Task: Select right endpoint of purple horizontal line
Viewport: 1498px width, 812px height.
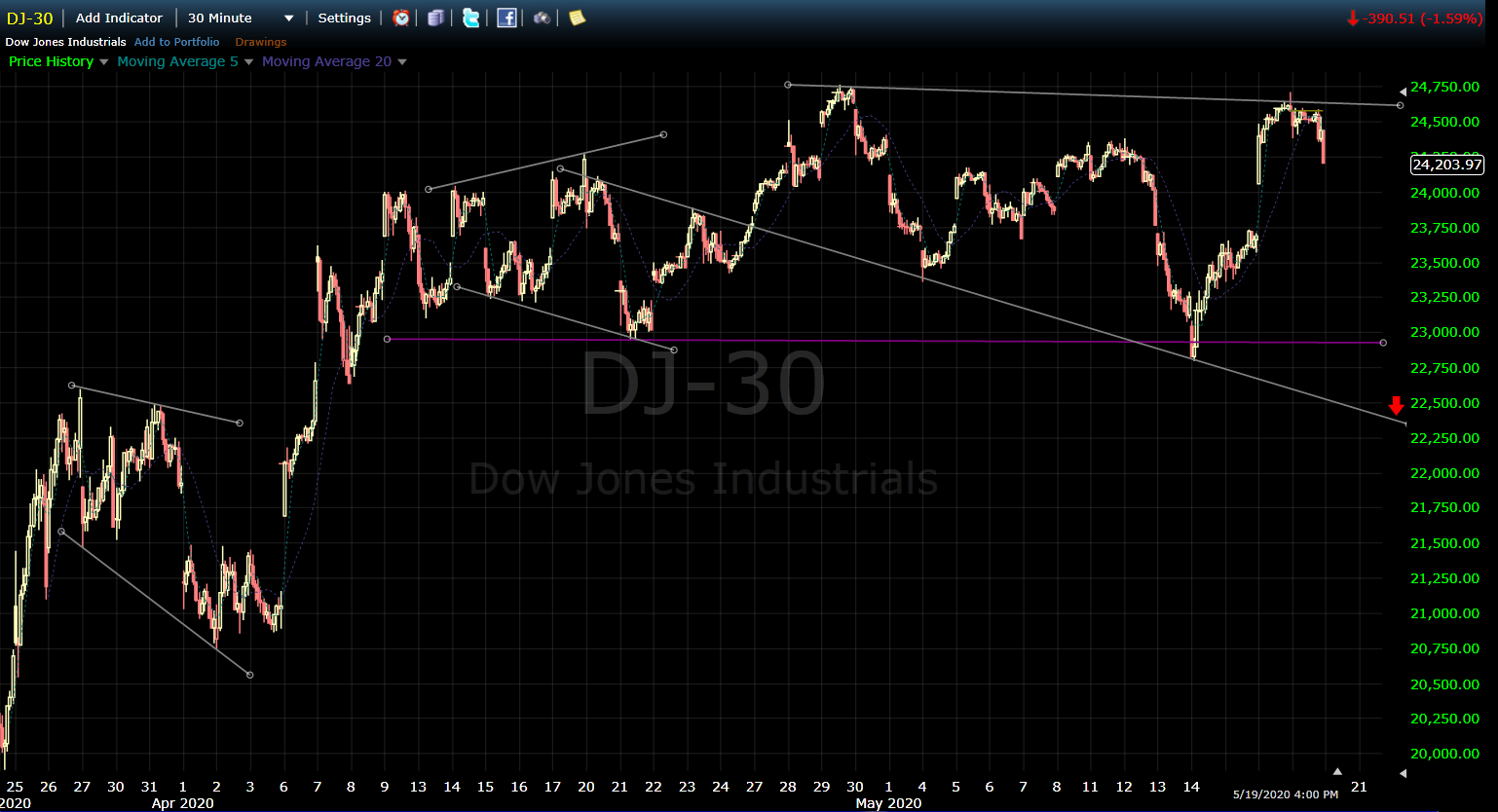Action: coord(1383,343)
